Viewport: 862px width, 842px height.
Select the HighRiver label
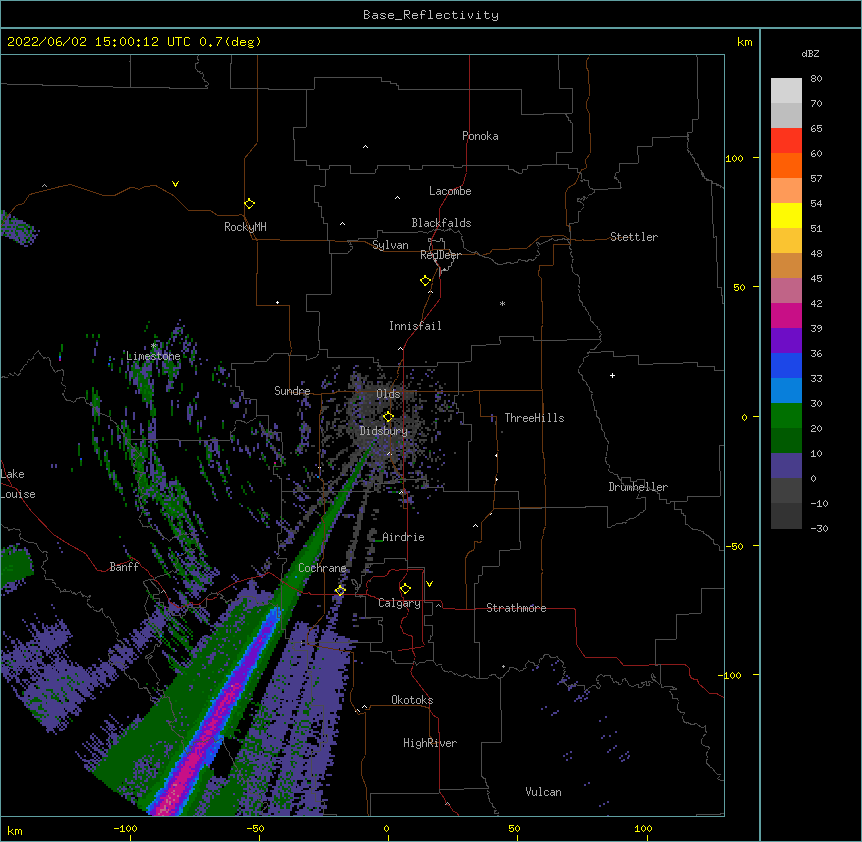pyautogui.click(x=430, y=743)
